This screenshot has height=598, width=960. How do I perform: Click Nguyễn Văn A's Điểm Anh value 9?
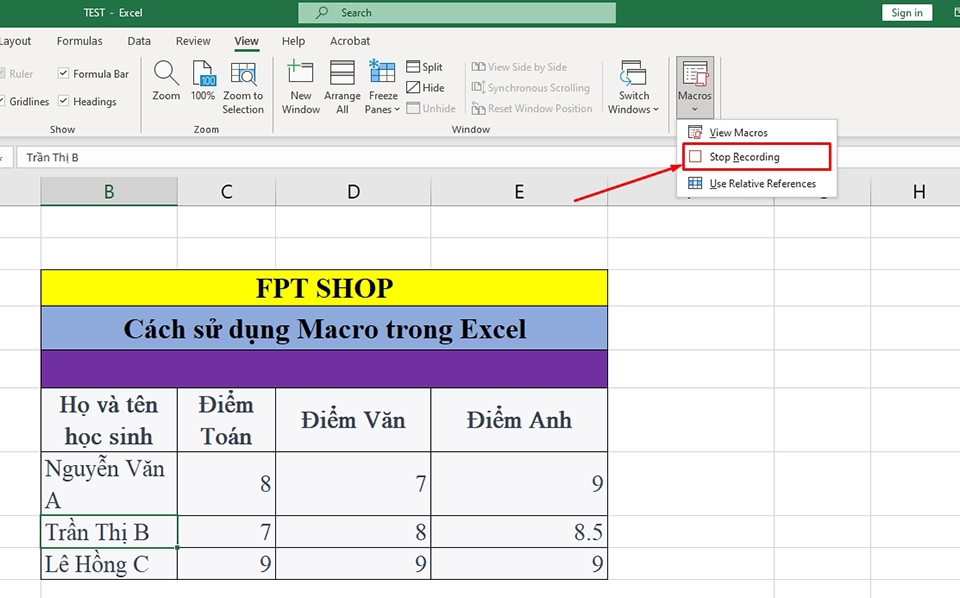[519, 484]
